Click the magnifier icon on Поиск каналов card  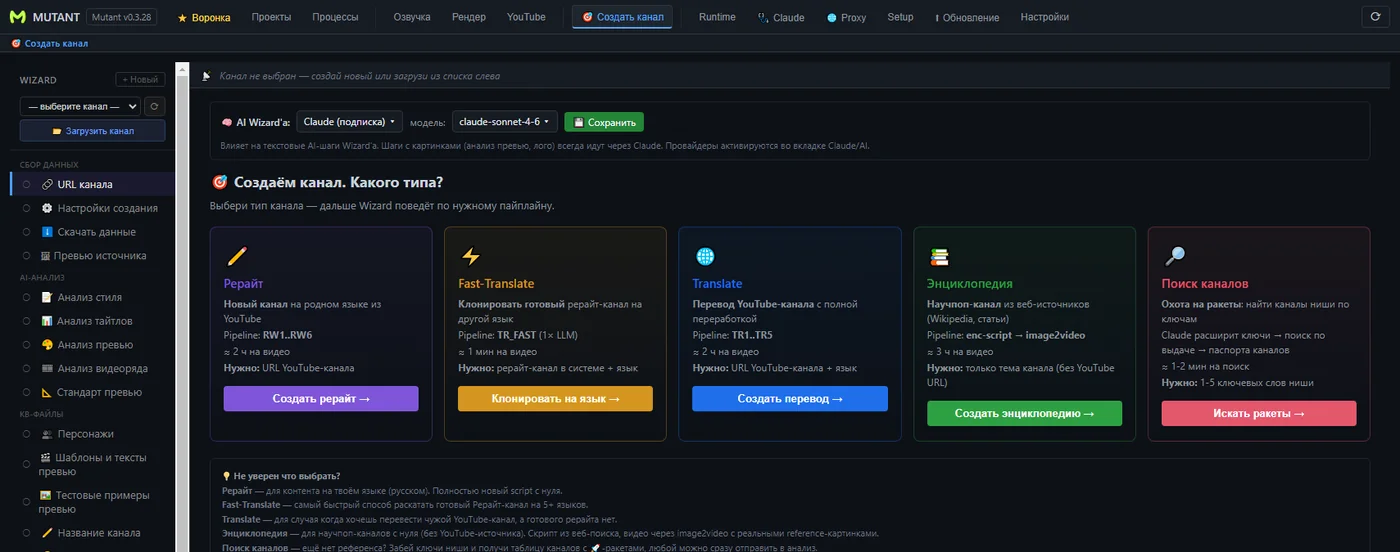click(x=1174, y=256)
